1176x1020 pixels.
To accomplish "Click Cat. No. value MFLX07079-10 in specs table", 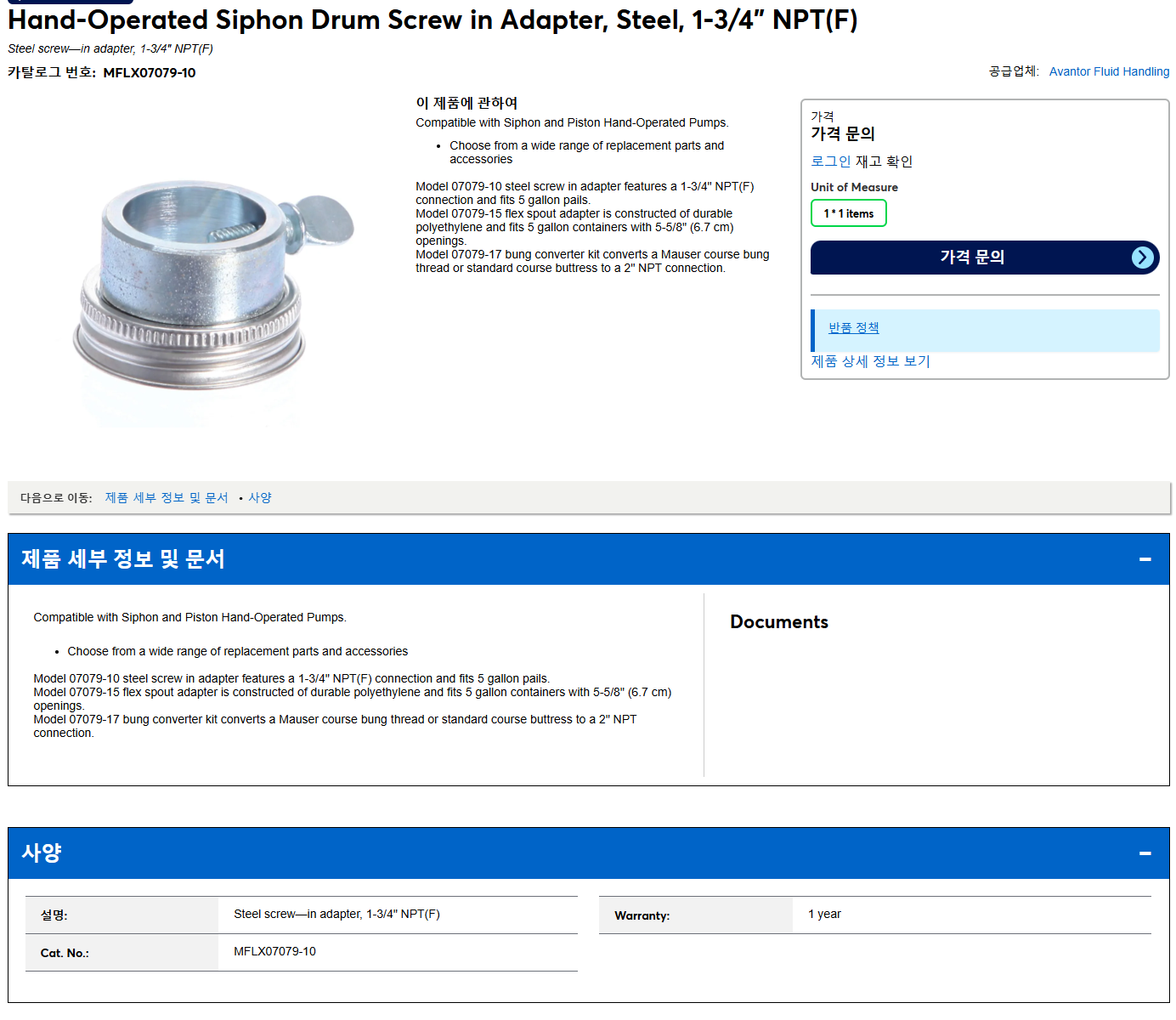I will pyautogui.click(x=274, y=951).
